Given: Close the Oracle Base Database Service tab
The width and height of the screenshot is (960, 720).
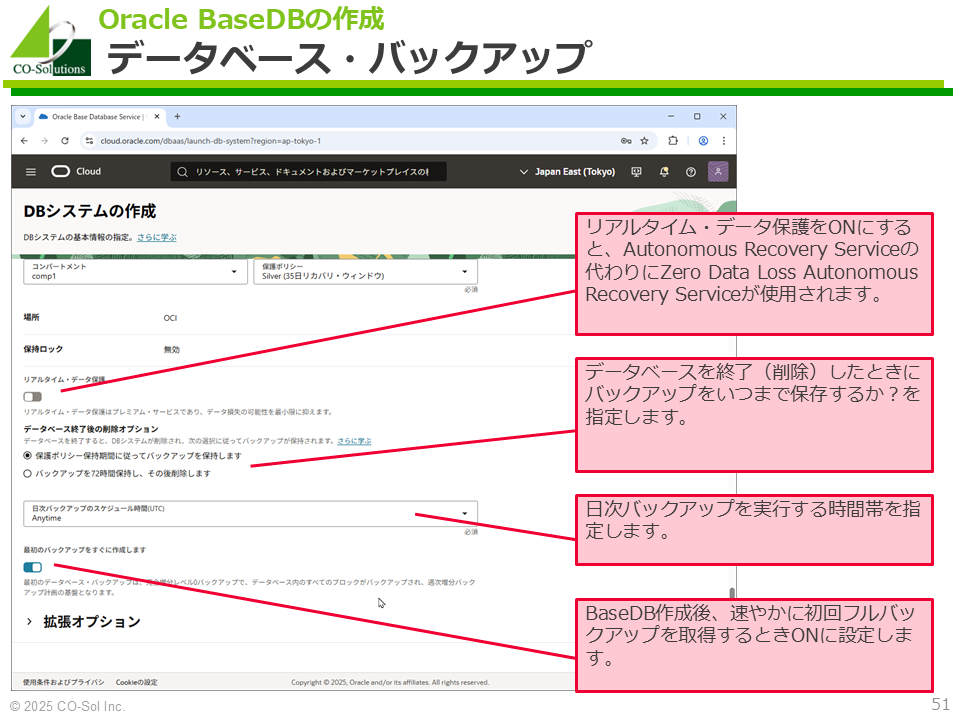Looking at the screenshot, I should point(157,116).
